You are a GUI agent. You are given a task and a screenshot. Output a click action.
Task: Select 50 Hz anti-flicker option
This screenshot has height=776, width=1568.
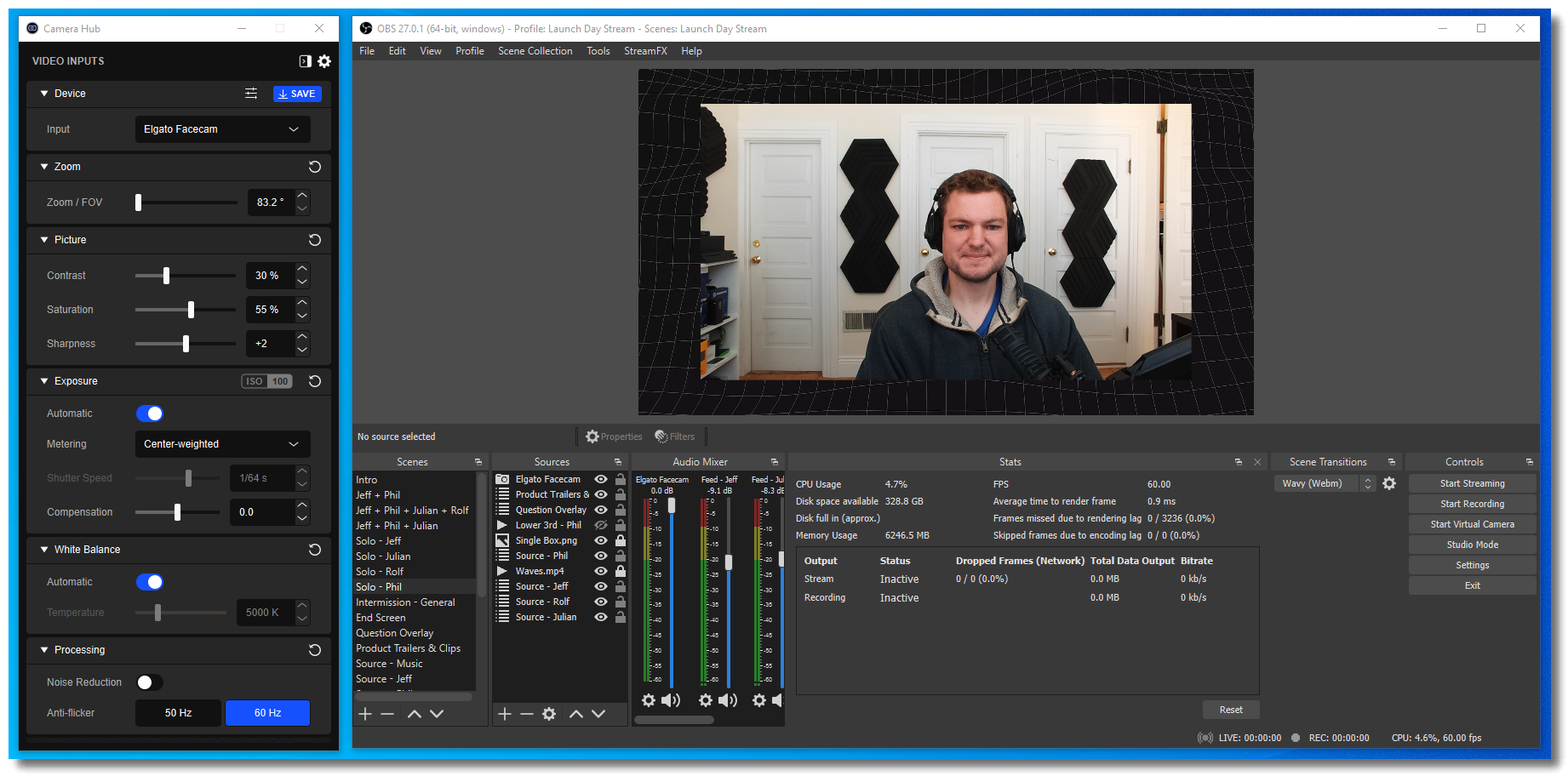(x=178, y=713)
